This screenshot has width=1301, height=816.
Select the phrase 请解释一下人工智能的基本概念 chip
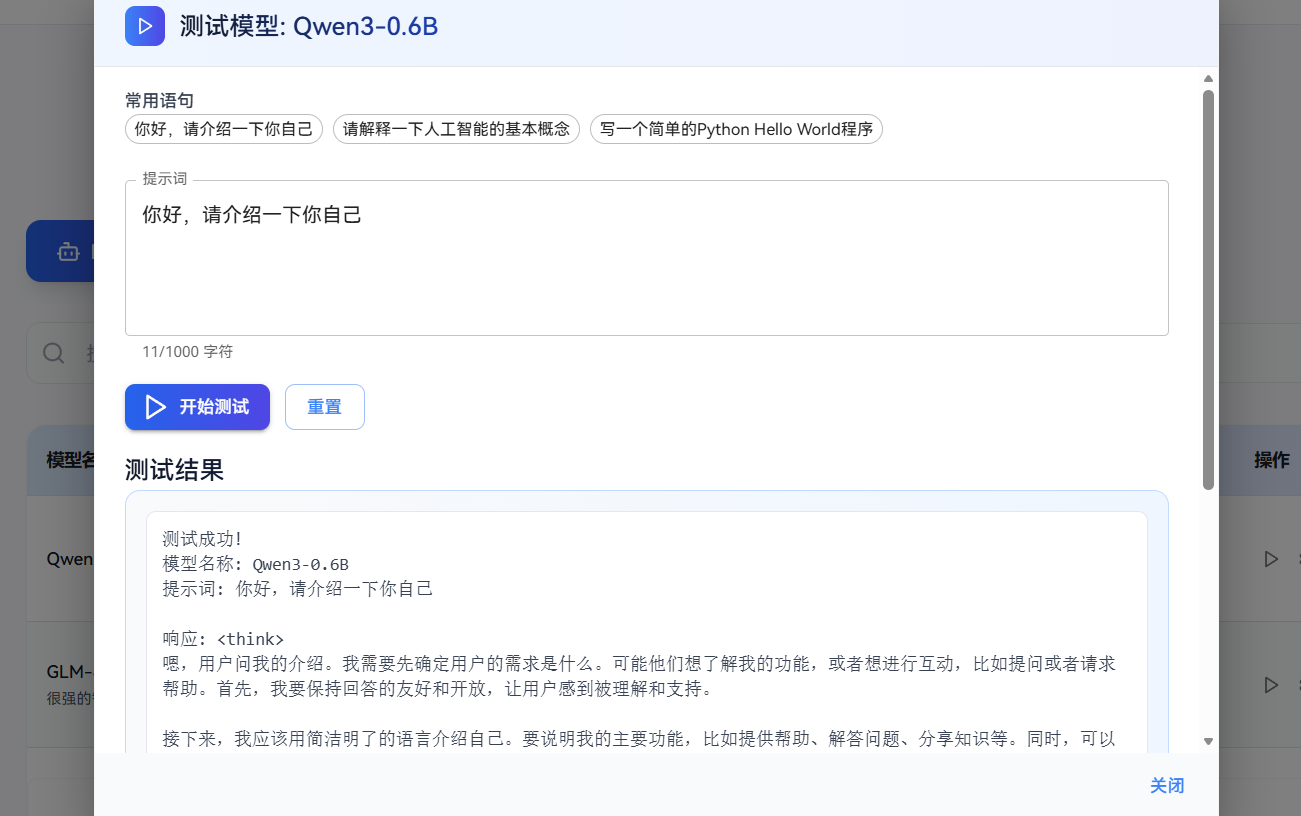click(x=456, y=129)
